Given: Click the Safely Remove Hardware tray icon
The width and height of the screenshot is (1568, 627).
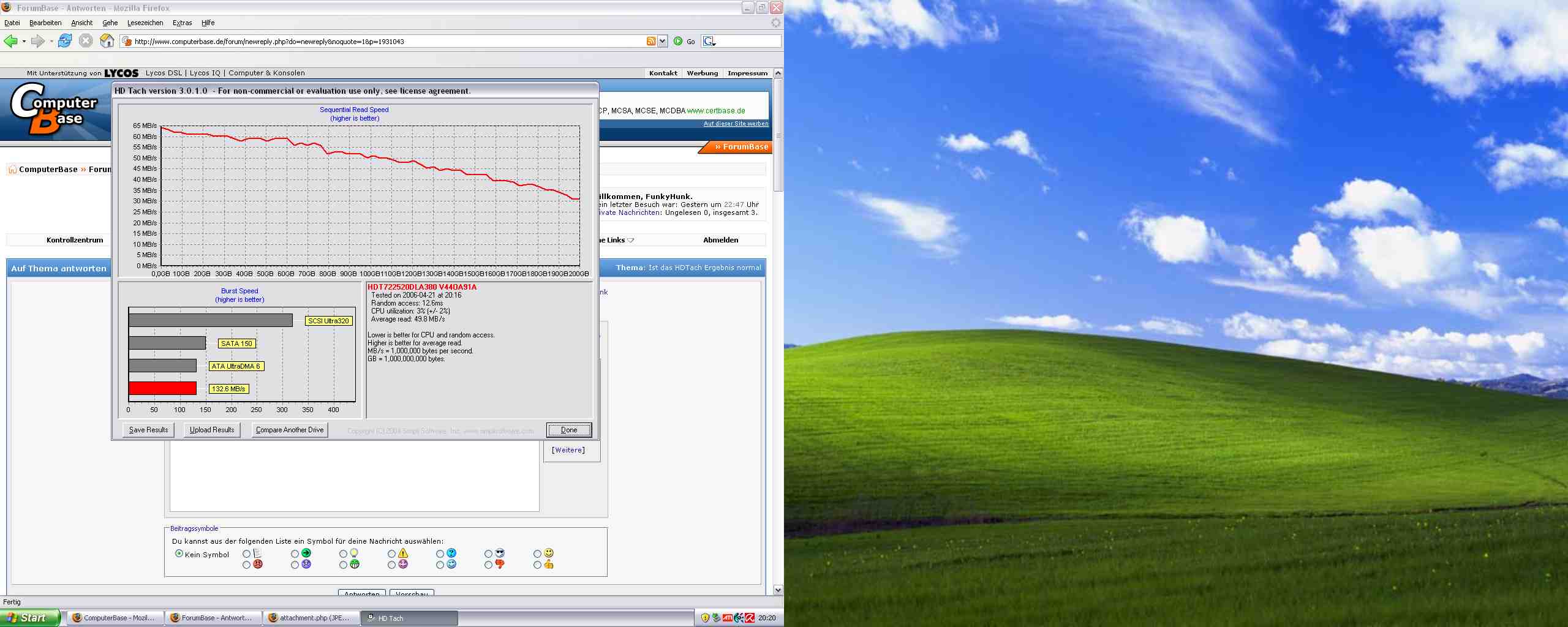Looking at the screenshot, I should click(x=716, y=618).
